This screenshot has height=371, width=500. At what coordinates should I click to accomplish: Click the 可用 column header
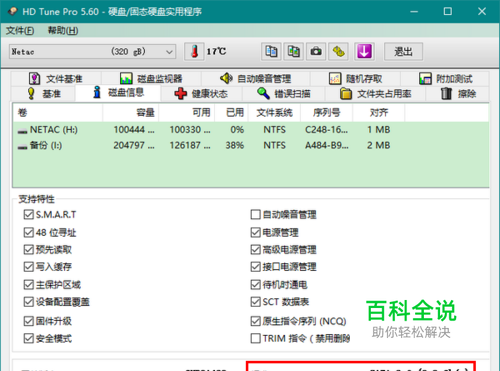pos(187,112)
